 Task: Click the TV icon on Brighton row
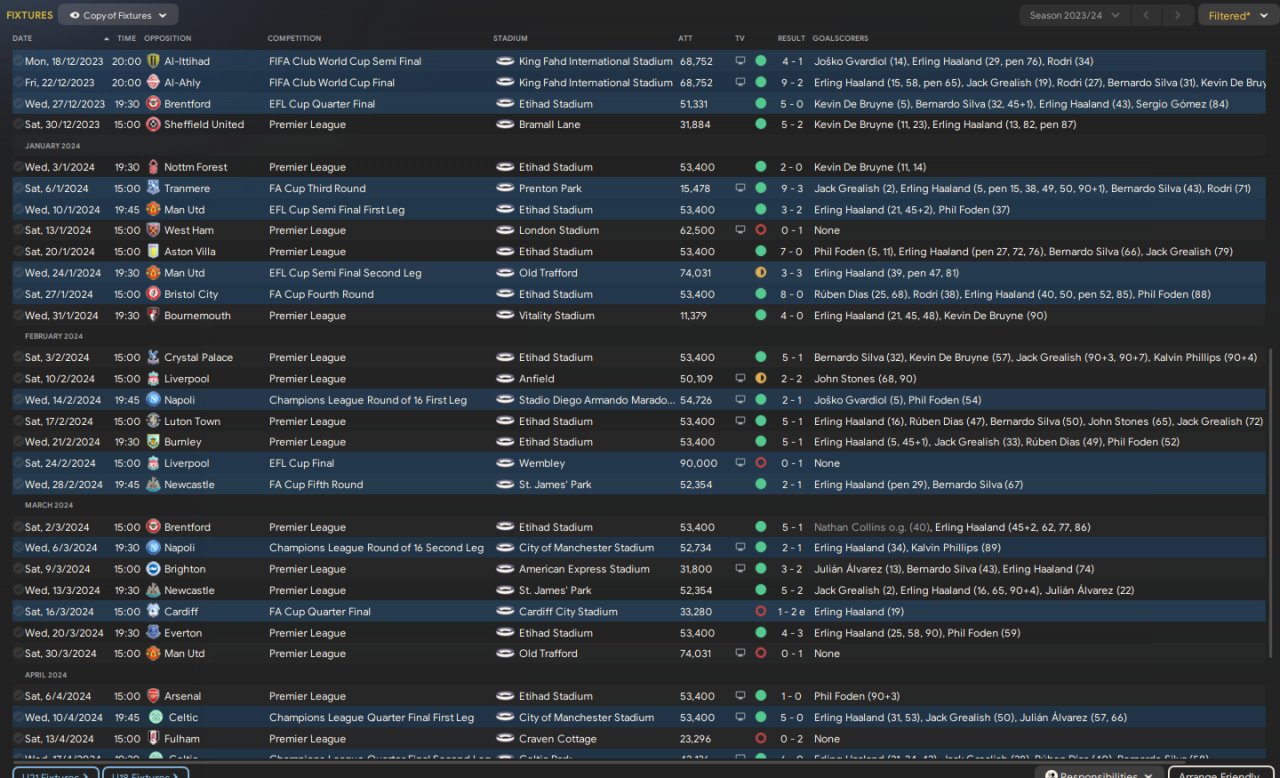(x=740, y=569)
